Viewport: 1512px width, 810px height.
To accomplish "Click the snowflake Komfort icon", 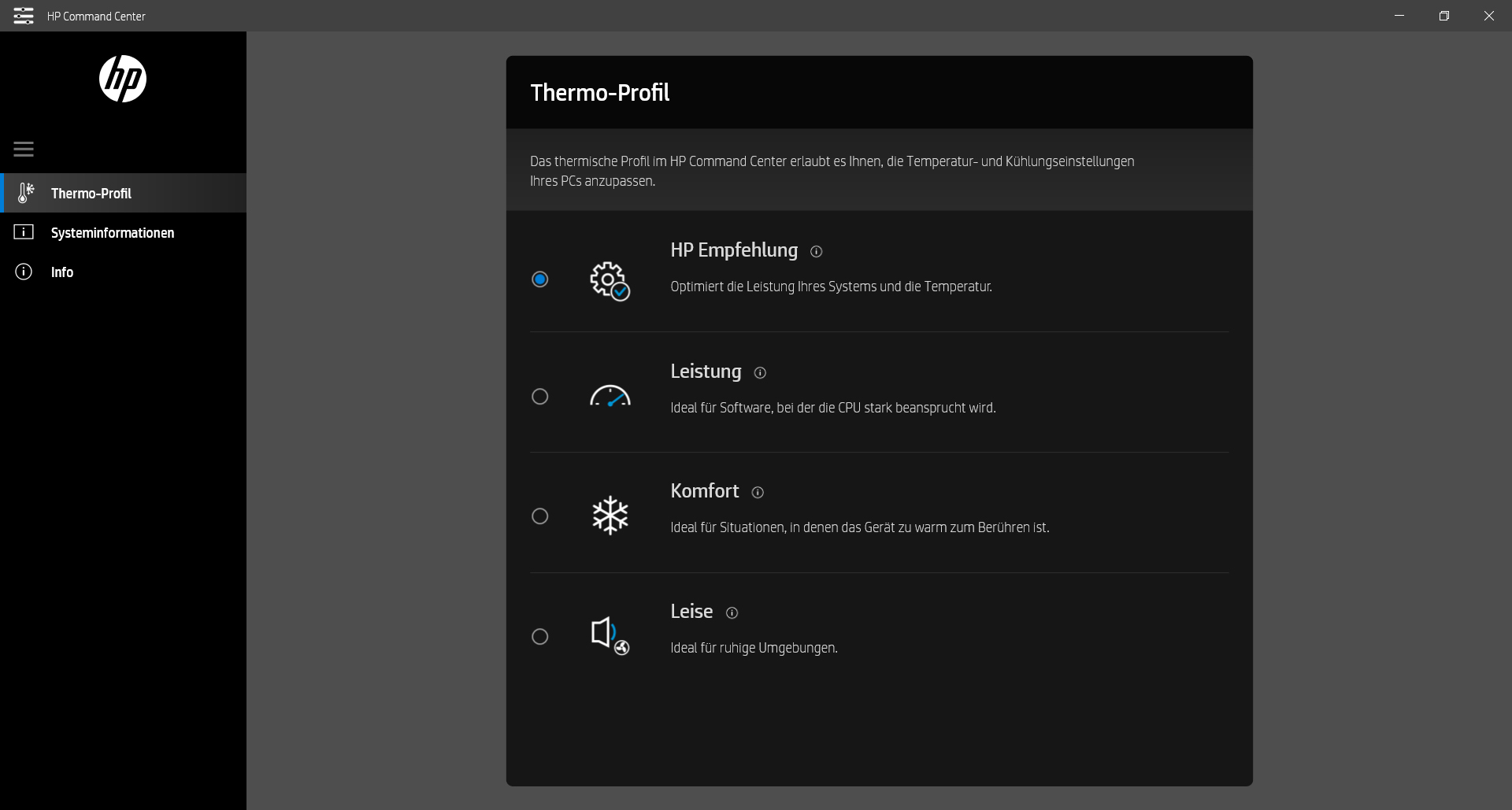I will pos(610,516).
